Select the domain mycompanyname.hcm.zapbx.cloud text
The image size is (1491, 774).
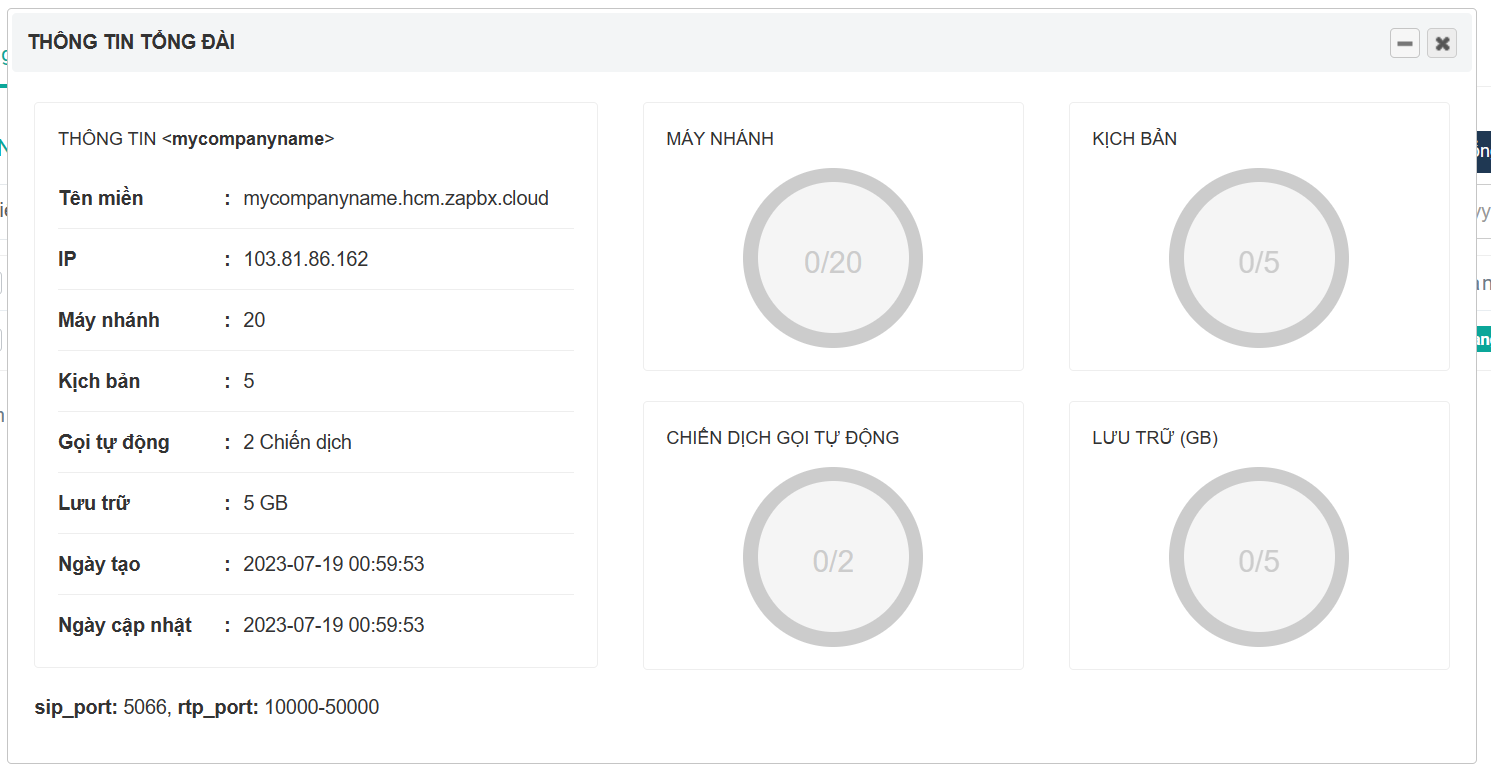pyautogui.click(x=395, y=198)
